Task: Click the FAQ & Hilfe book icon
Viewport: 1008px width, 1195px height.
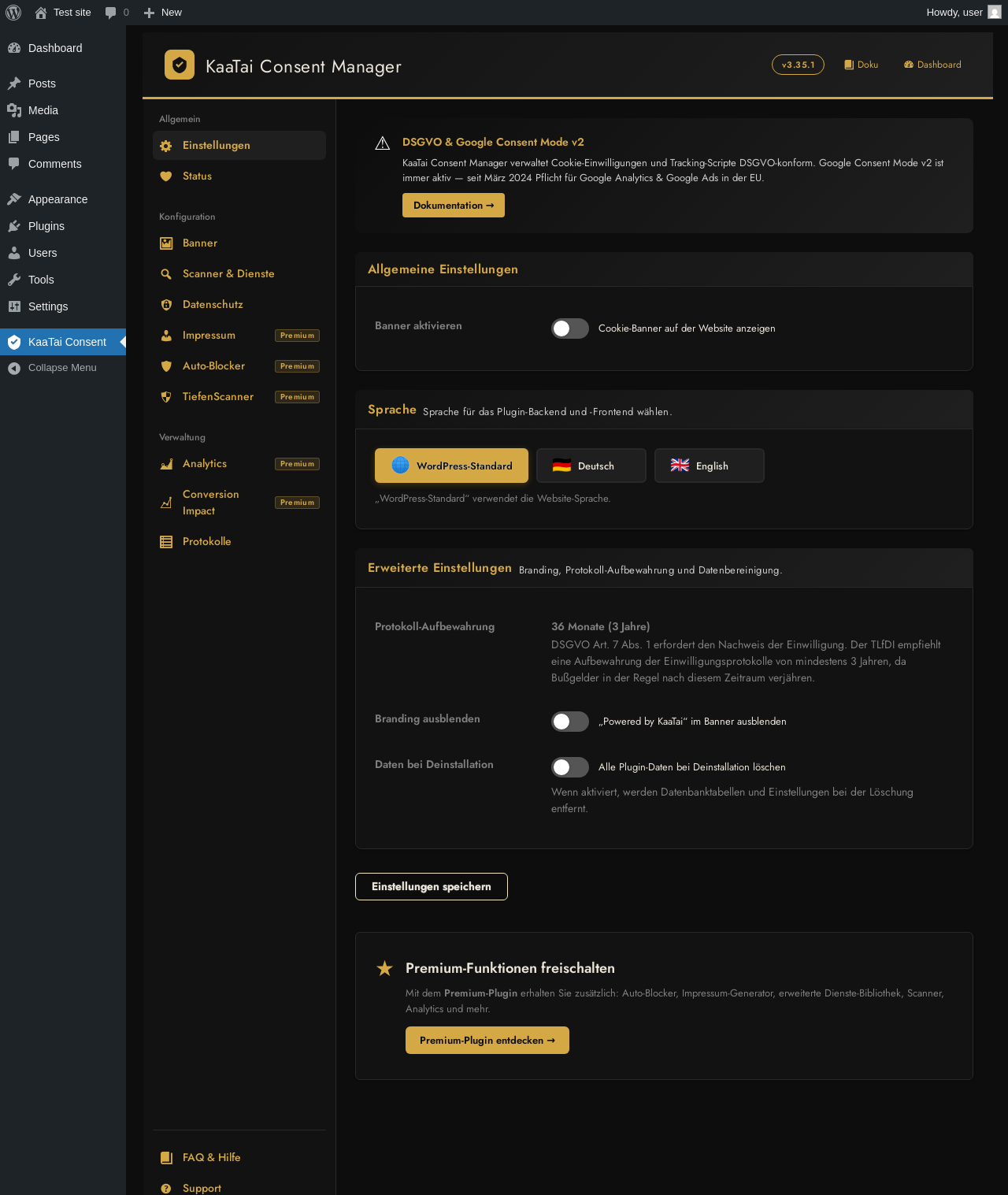Action: 166,1158
